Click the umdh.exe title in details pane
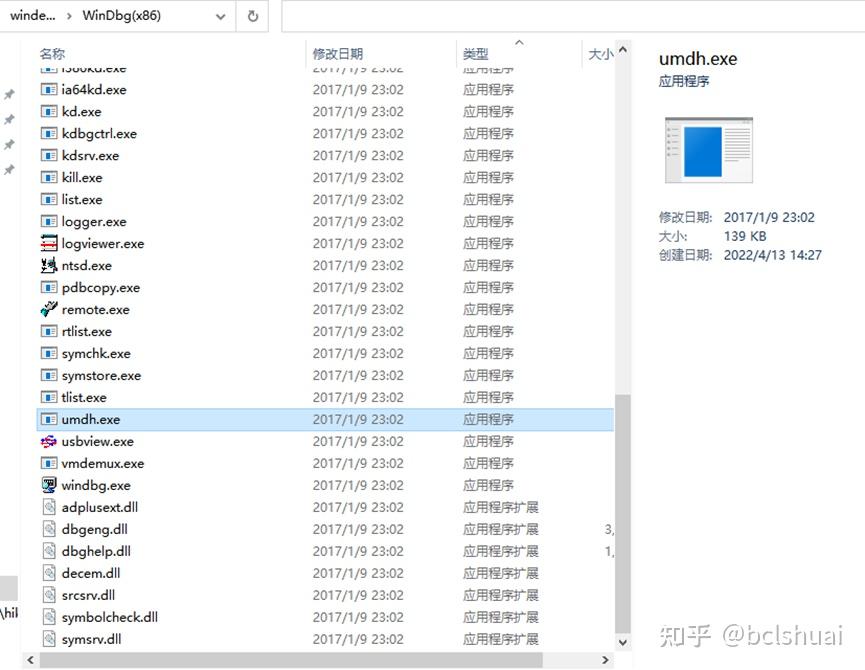This screenshot has height=670, width=865. 698,59
